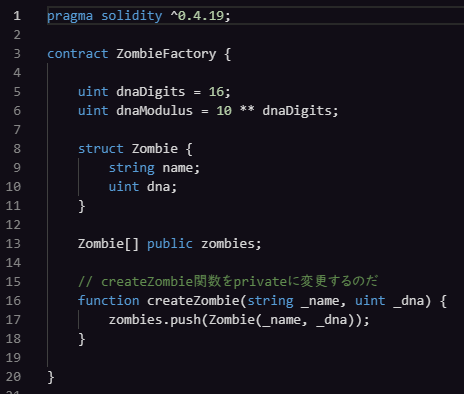464x394 pixels.
Task: Click 'dnaDigits' on line 6
Action: (297, 111)
